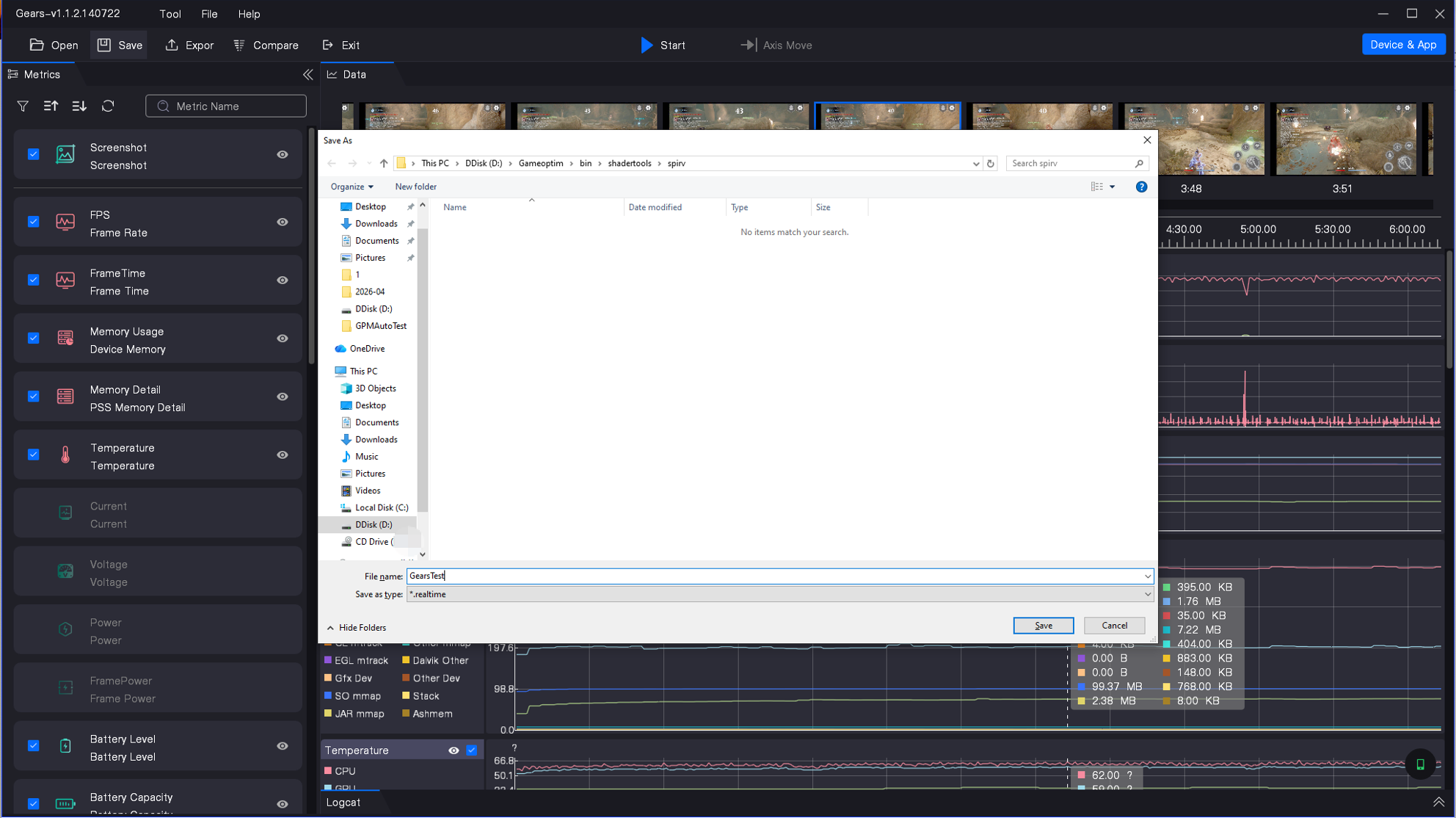Click the Axis Move icon
This screenshot has width=1456, height=818.
click(x=748, y=45)
